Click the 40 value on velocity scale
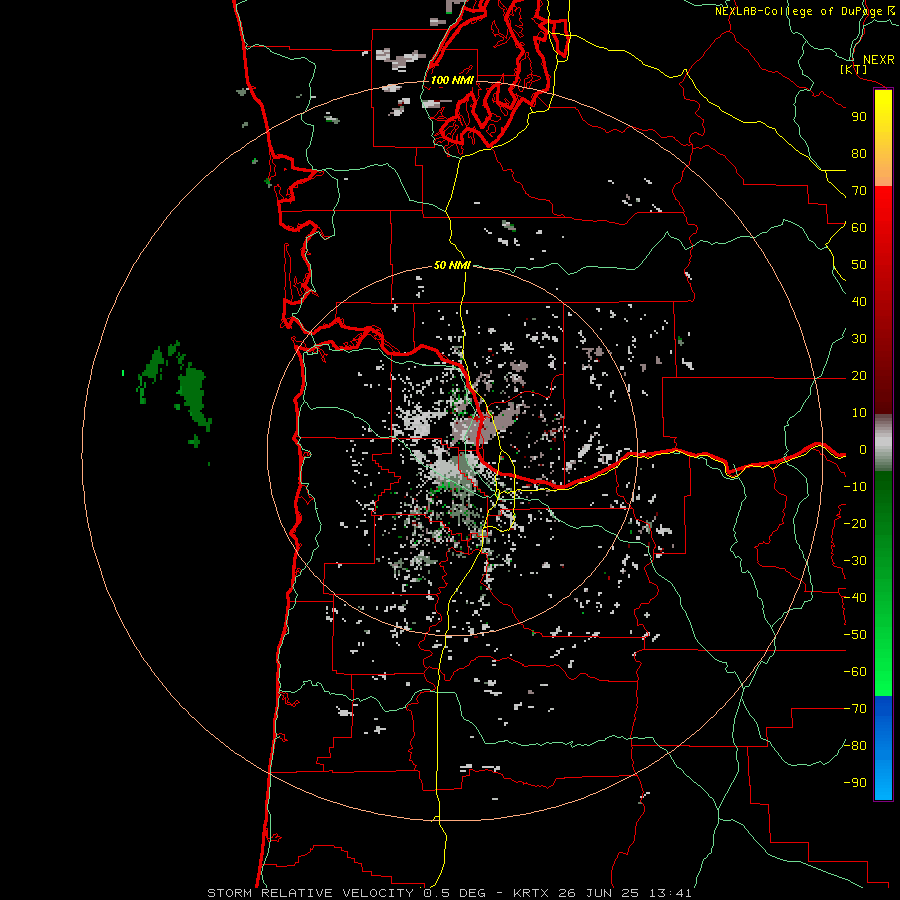Viewport: 900px width, 900px height. 859,302
